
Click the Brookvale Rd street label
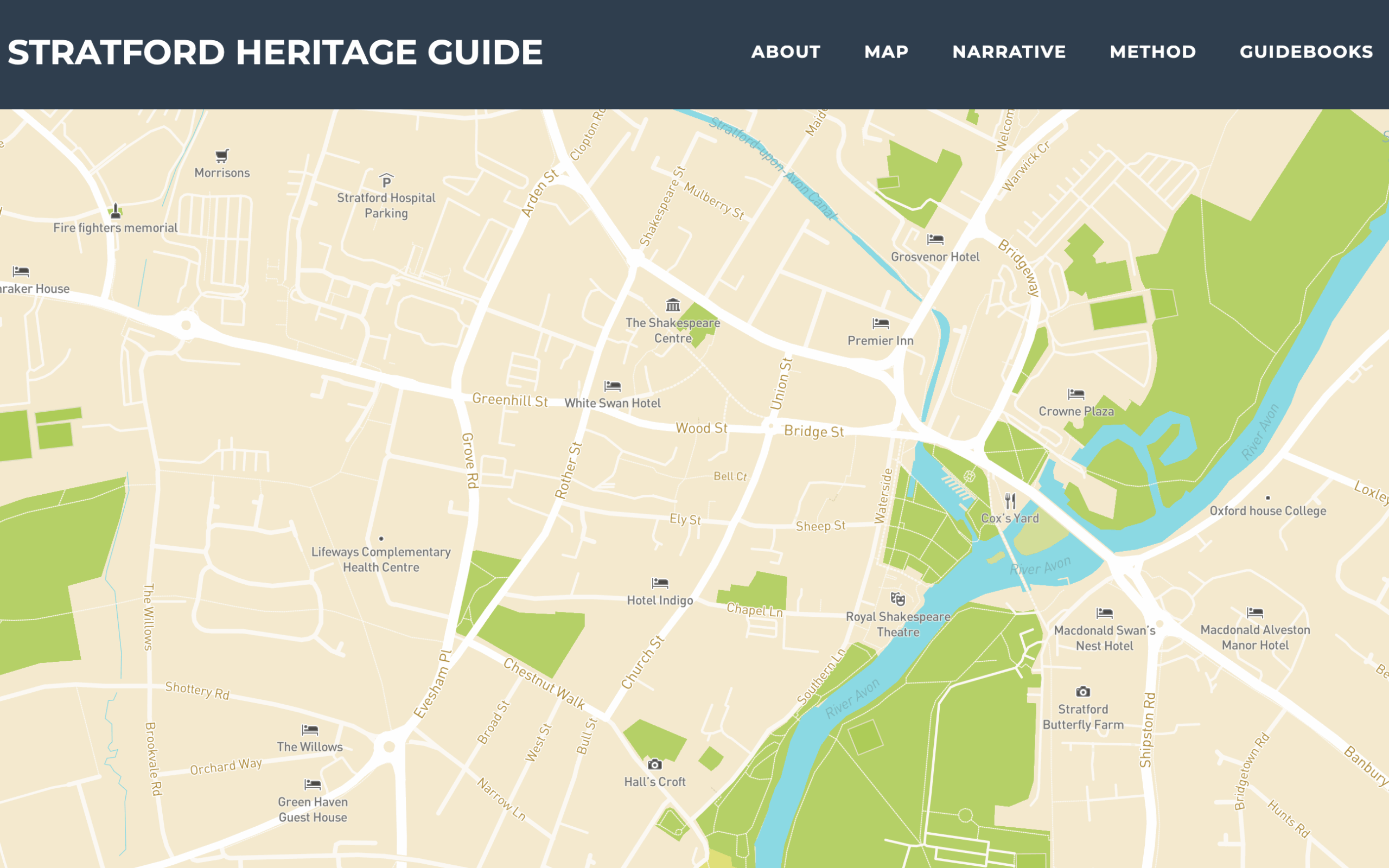[x=153, y=759]
